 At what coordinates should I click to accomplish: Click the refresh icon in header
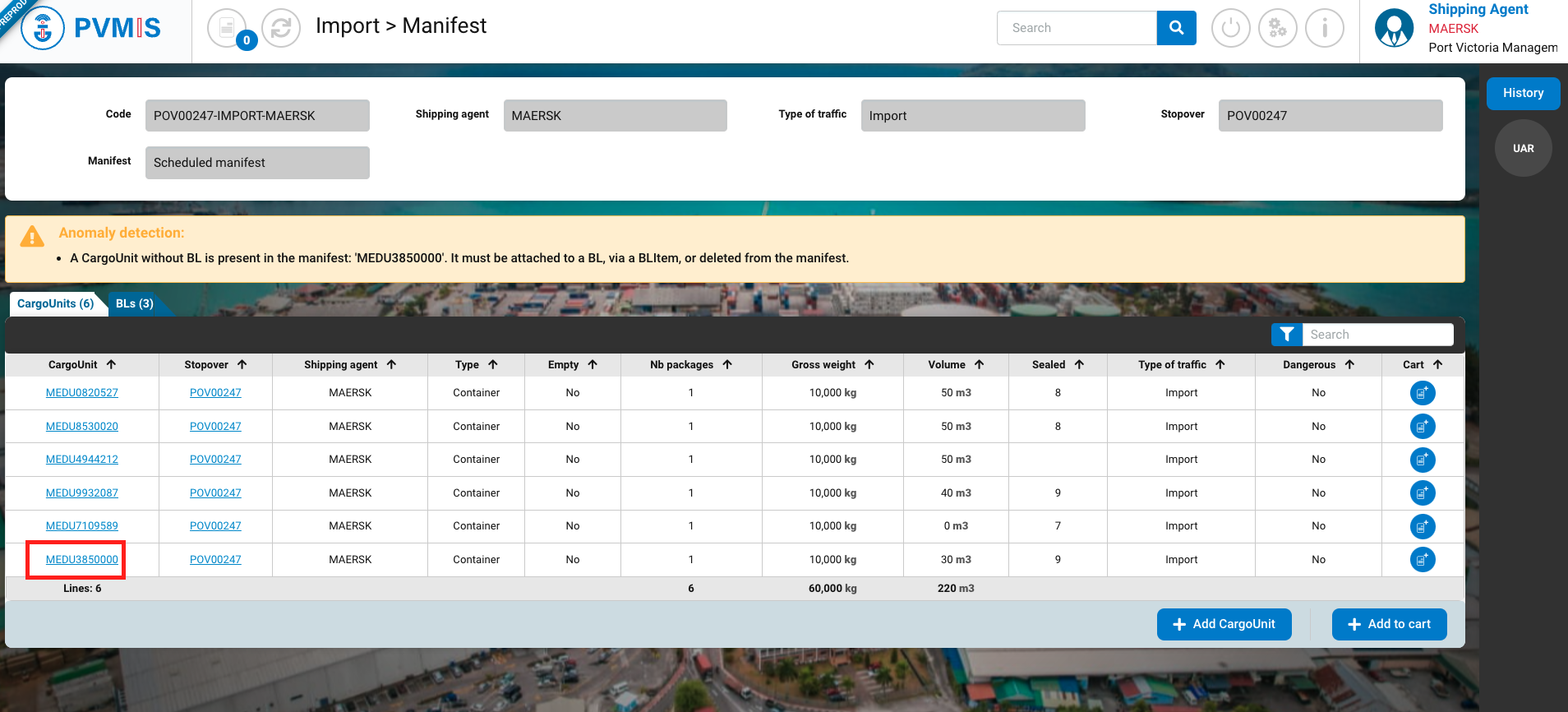(x=281, y=28)
